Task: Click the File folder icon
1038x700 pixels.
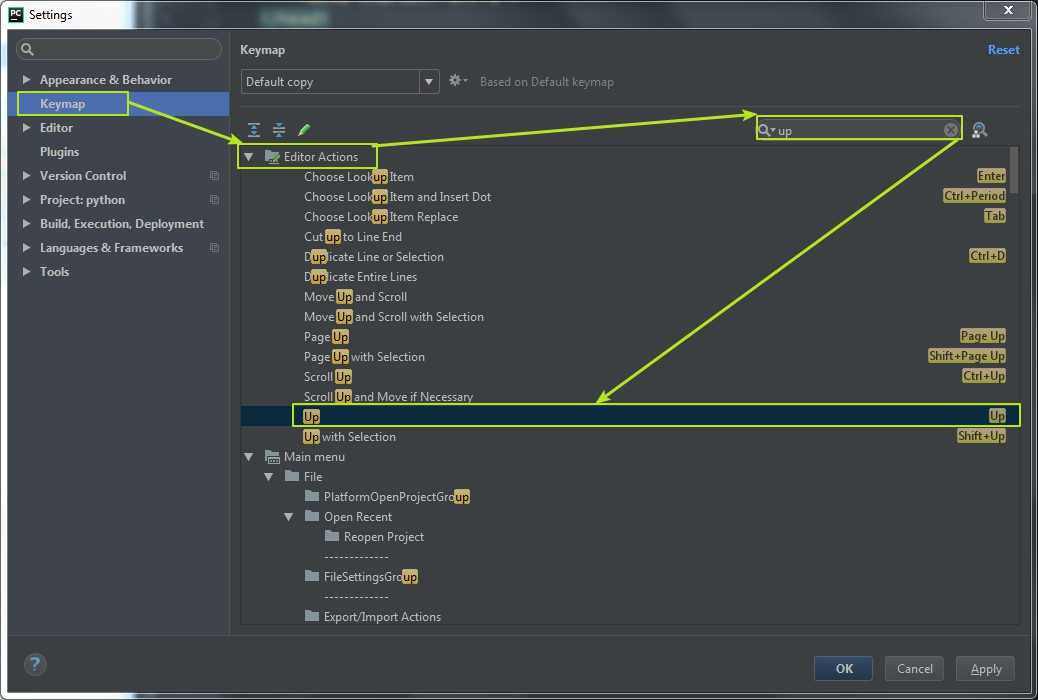Action: pos(292,476)
